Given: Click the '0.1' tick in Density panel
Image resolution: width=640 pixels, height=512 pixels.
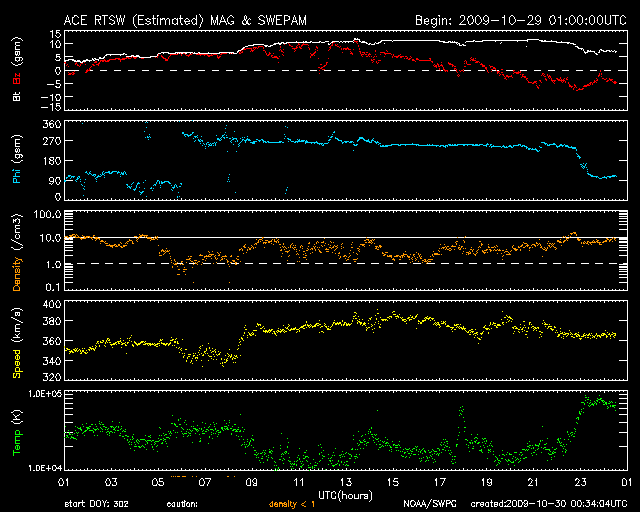Looking at the screenshot, I should [x=53, y=287].
